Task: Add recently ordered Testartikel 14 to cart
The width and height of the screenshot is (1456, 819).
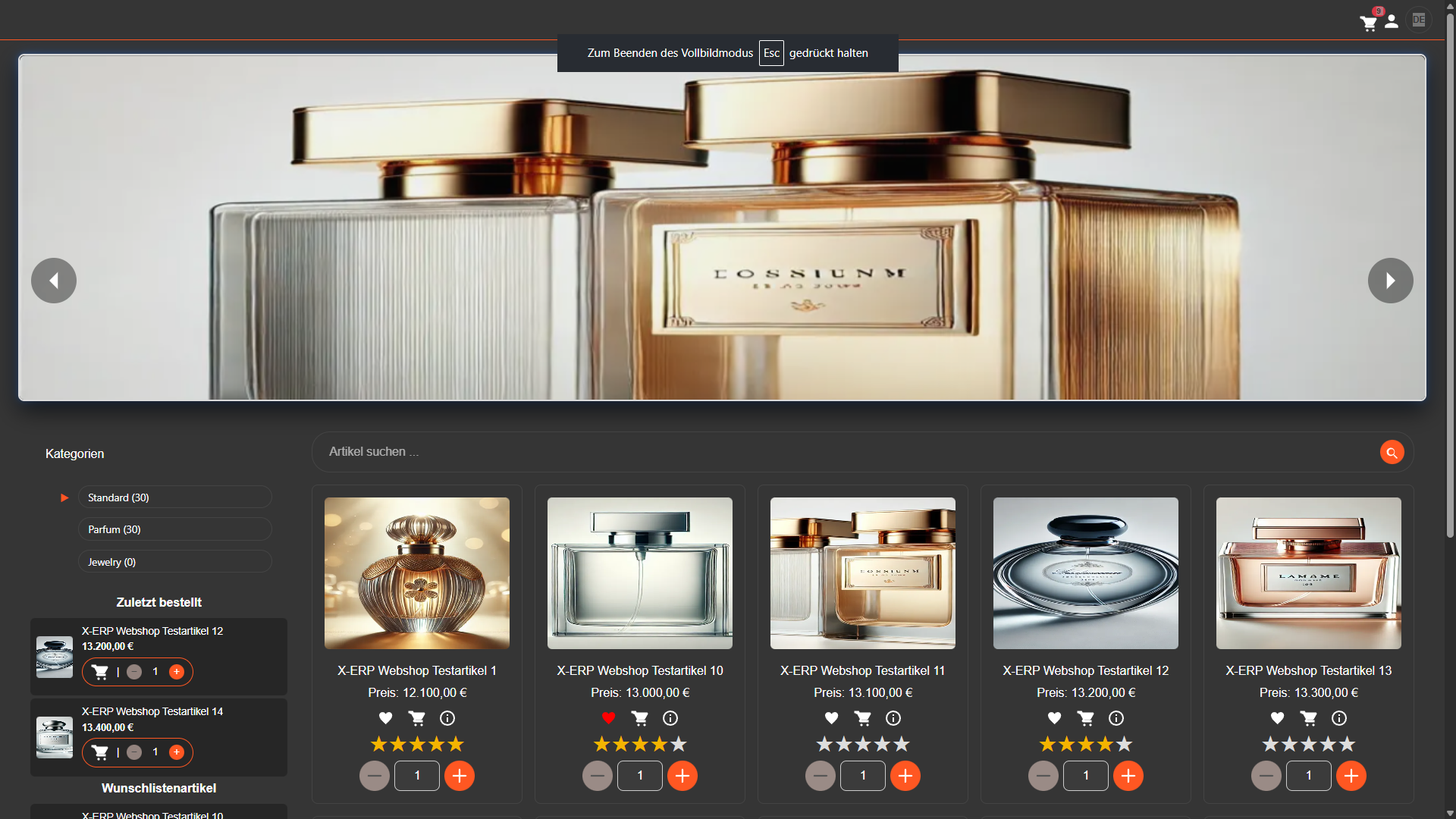Action: 99,752
